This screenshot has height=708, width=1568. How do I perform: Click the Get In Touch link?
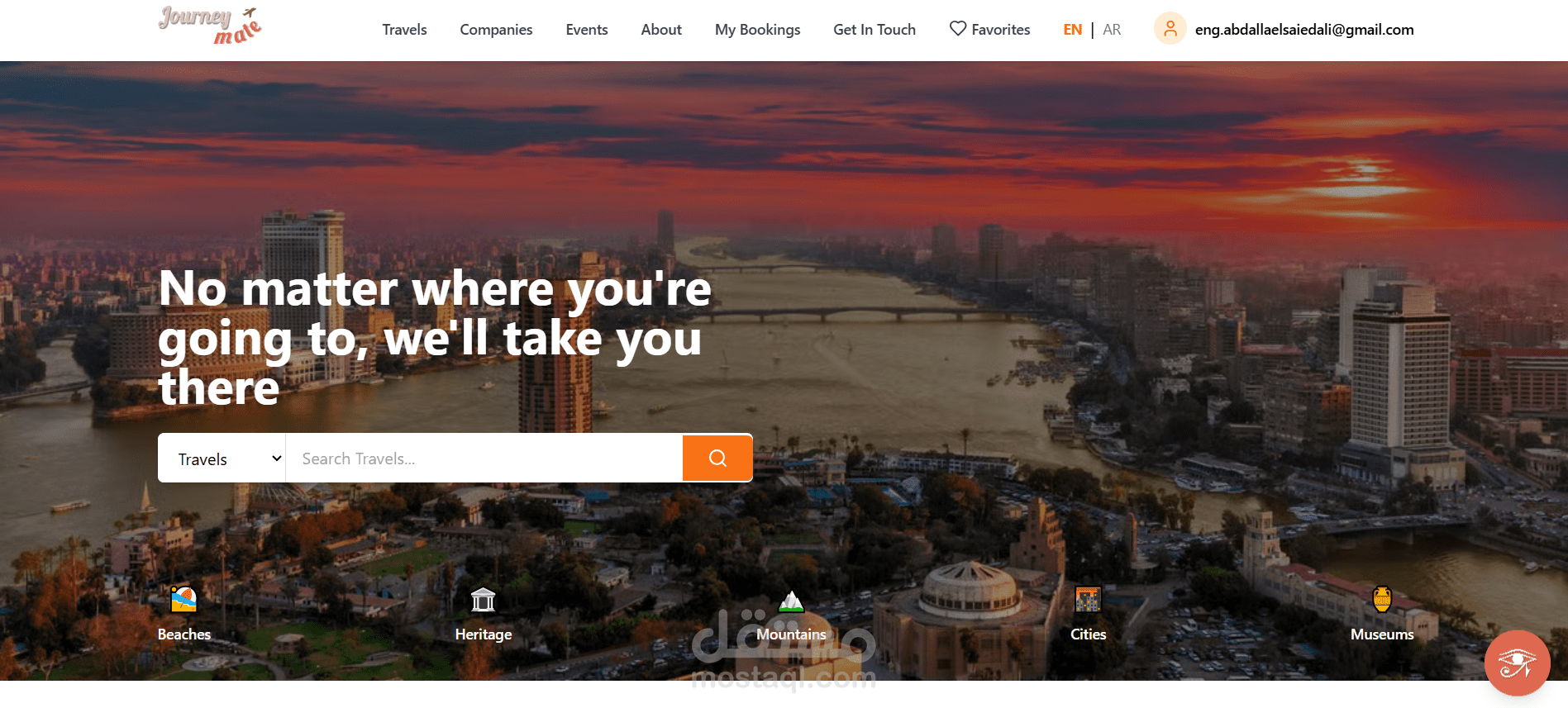point(875,30)
